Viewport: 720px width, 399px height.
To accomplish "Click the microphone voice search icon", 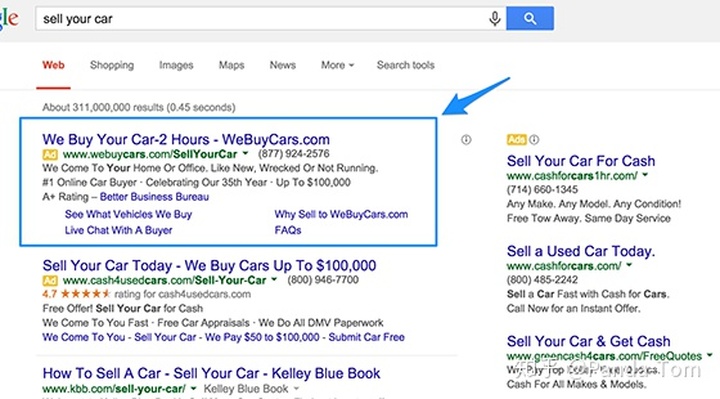I will pos(495,19).
